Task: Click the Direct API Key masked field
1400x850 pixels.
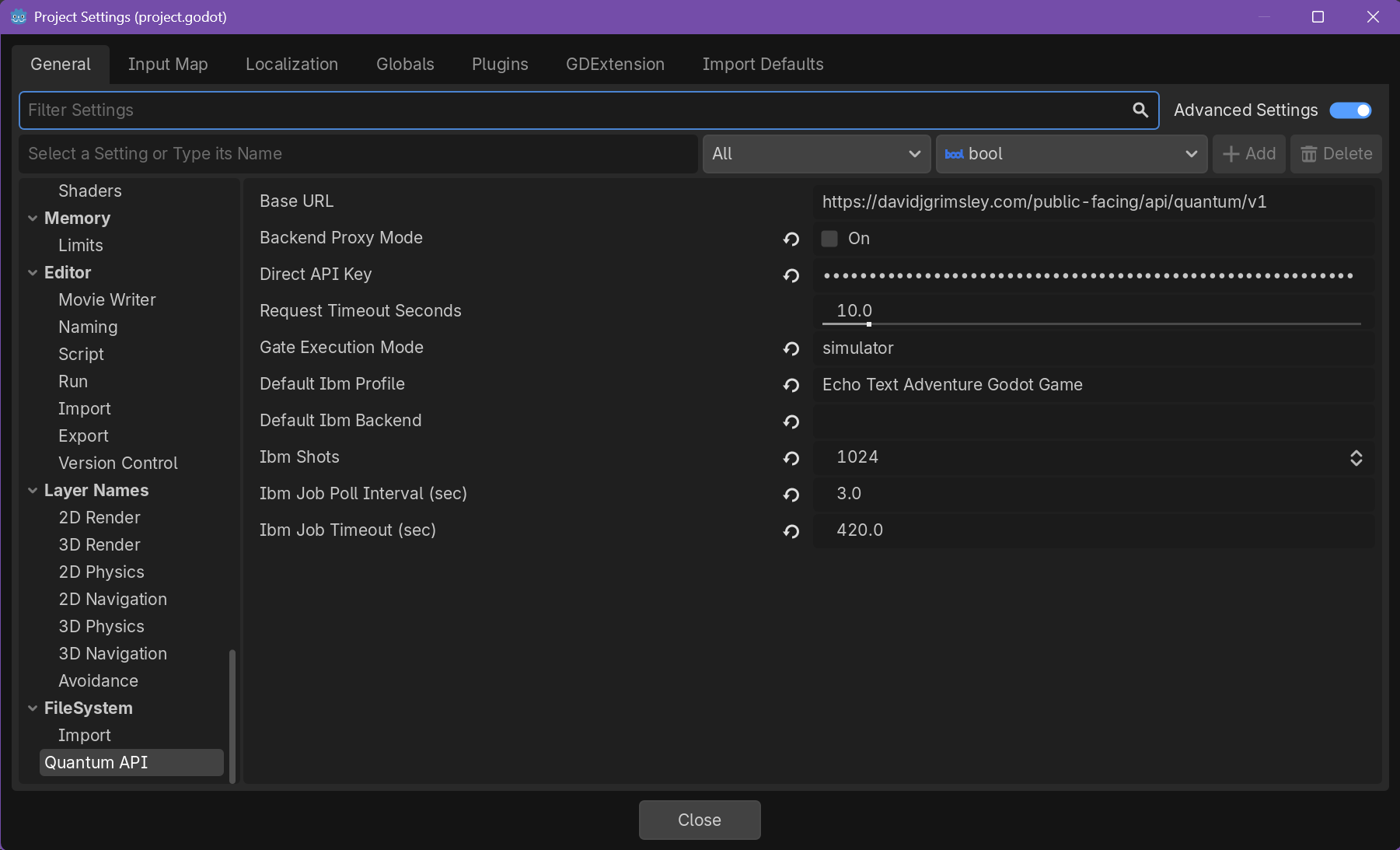Action: 1094,275
